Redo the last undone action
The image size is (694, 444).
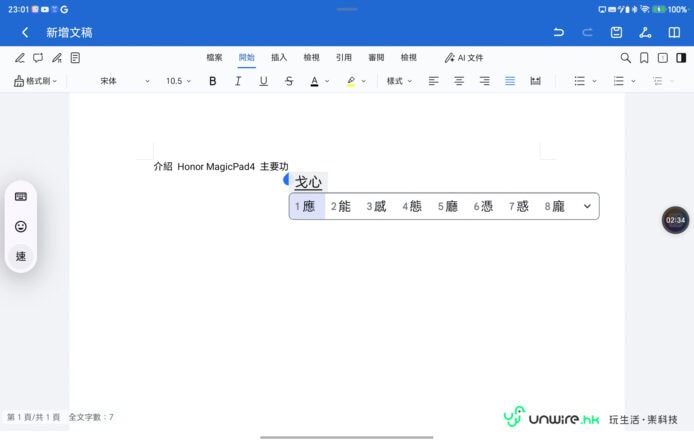click(x=587, y=32)
